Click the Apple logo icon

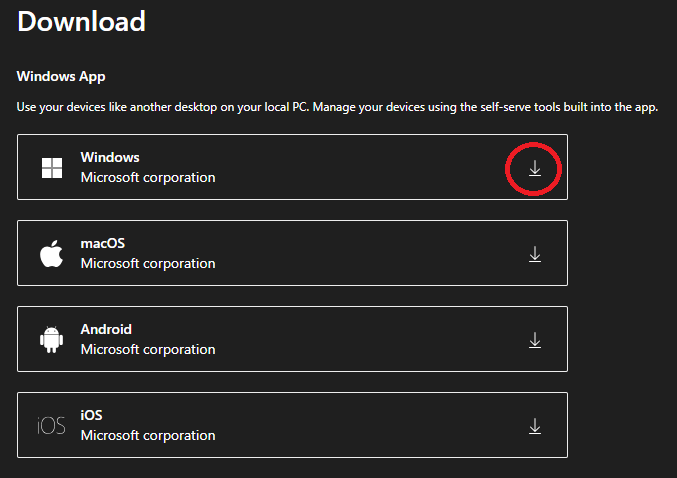point(51,253)
